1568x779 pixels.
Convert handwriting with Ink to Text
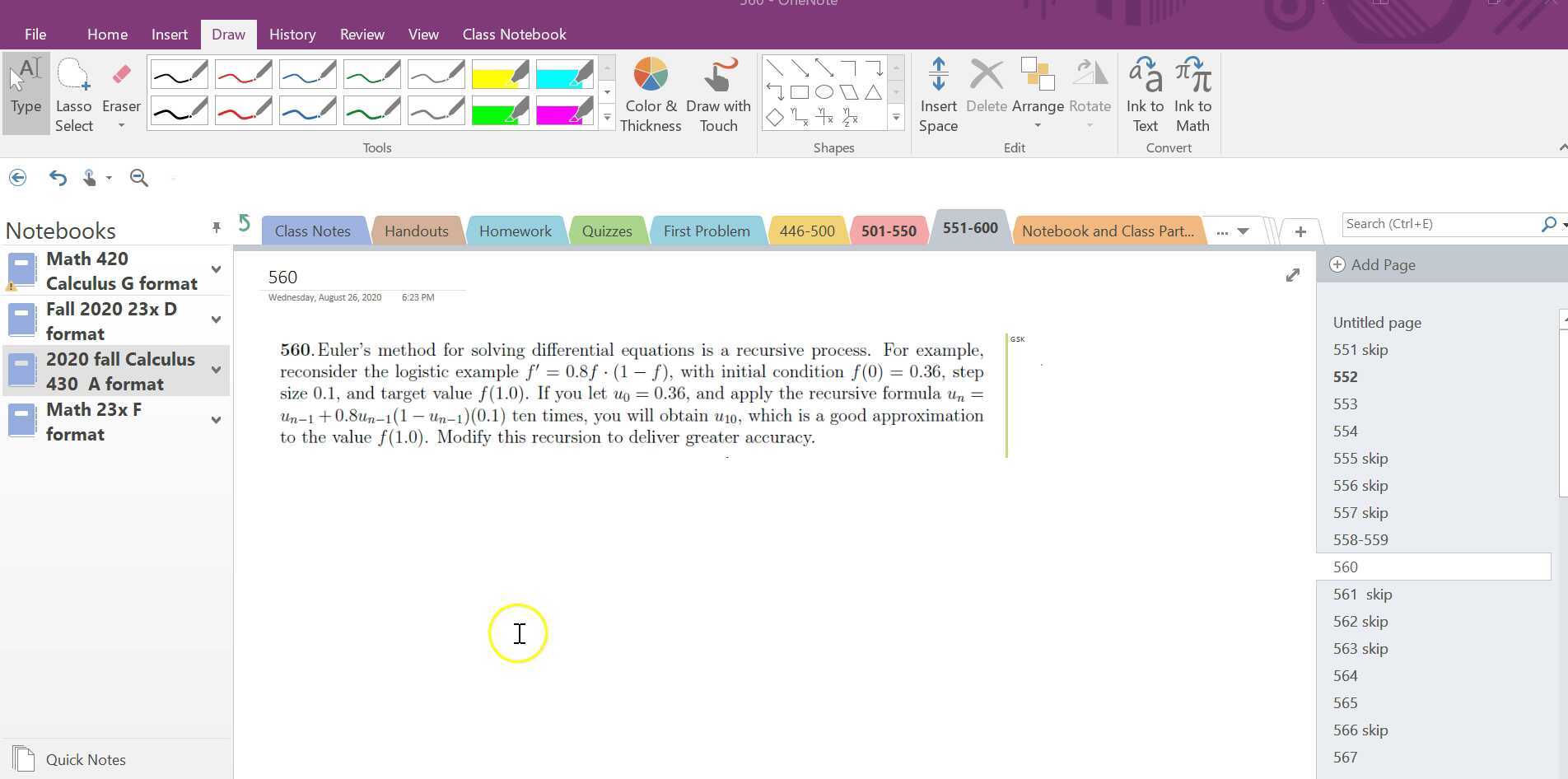[x=1144, y=91]
